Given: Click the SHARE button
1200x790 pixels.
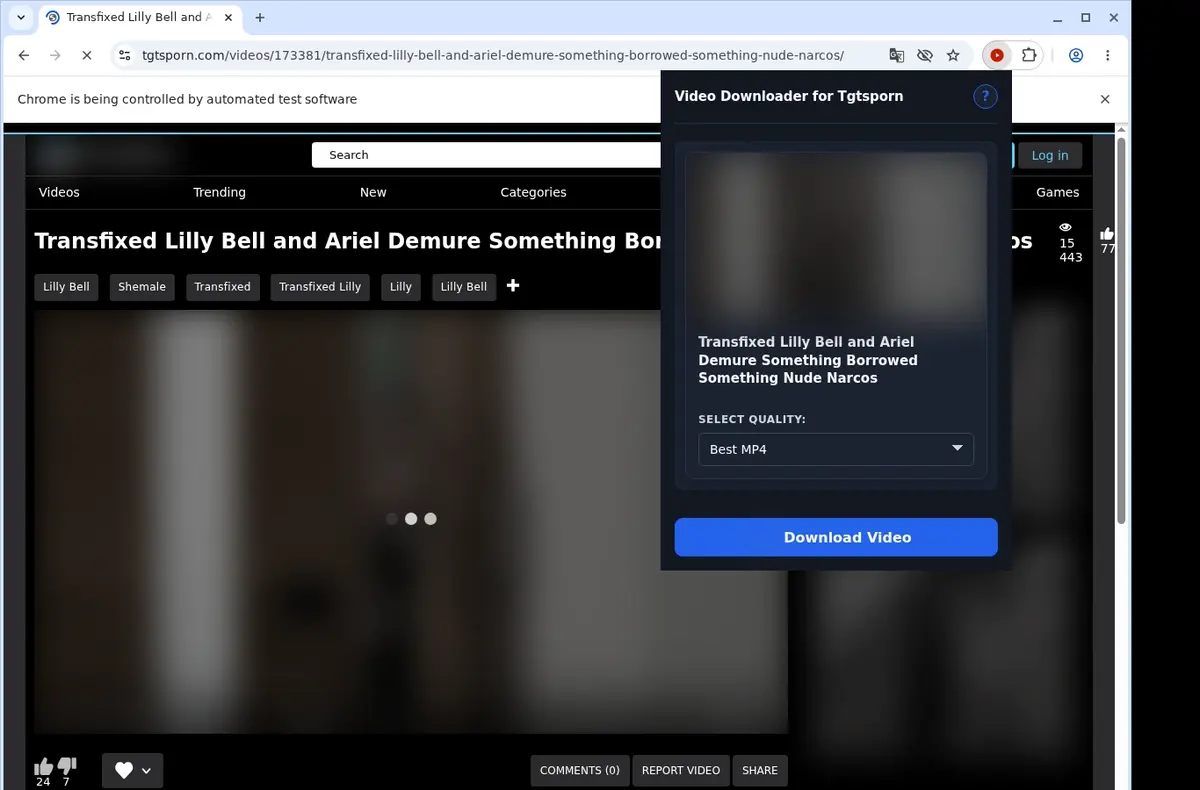Looking at the screenshot, I should pos(760,770).
